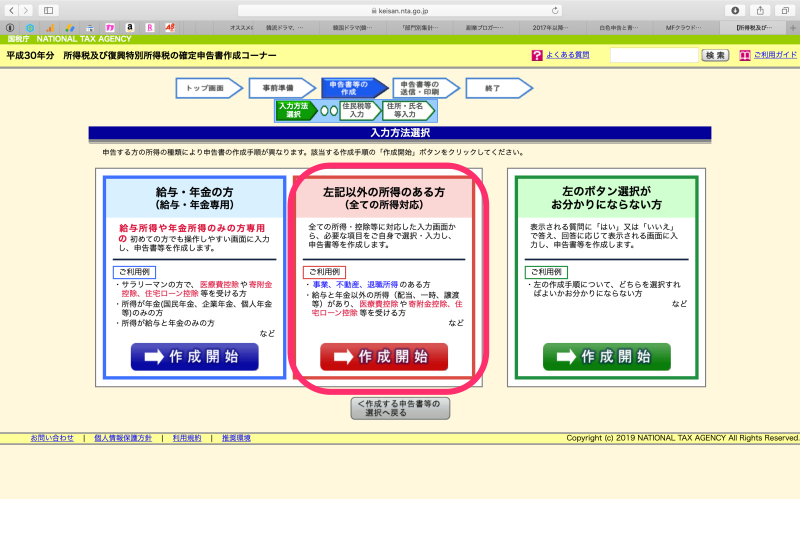800x540 pixels.
Task: Click Safari's back arrow
Action: click(10, 10)
